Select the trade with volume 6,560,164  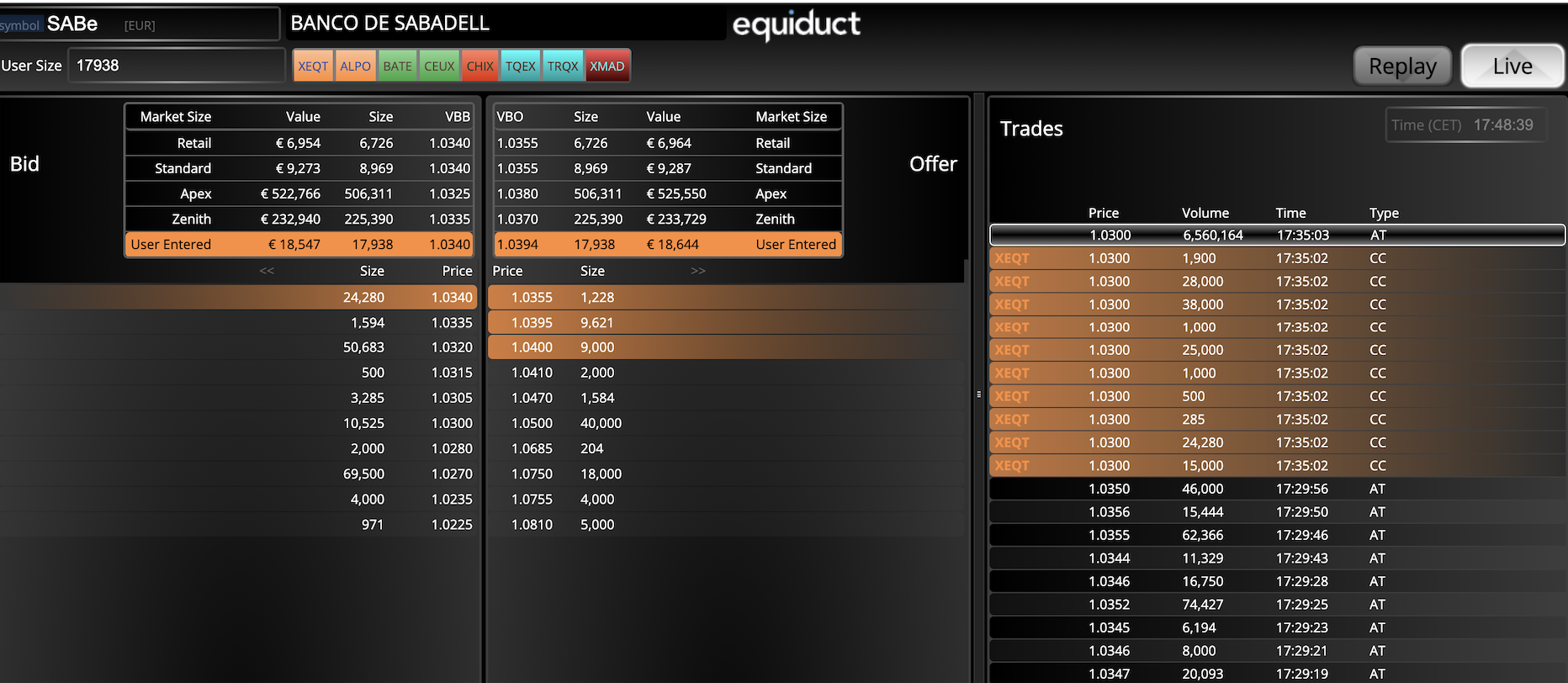tap(1278, 236)
